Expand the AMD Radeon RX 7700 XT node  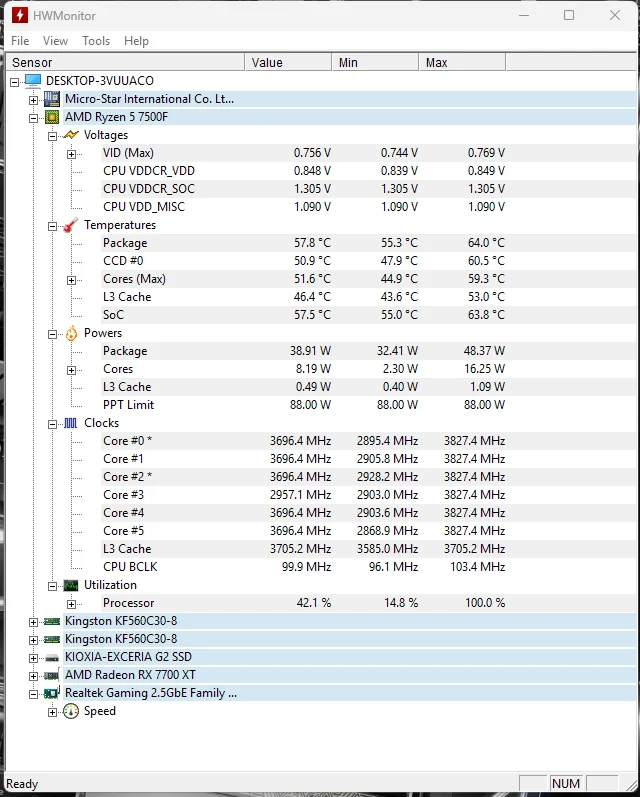(34, 676)
